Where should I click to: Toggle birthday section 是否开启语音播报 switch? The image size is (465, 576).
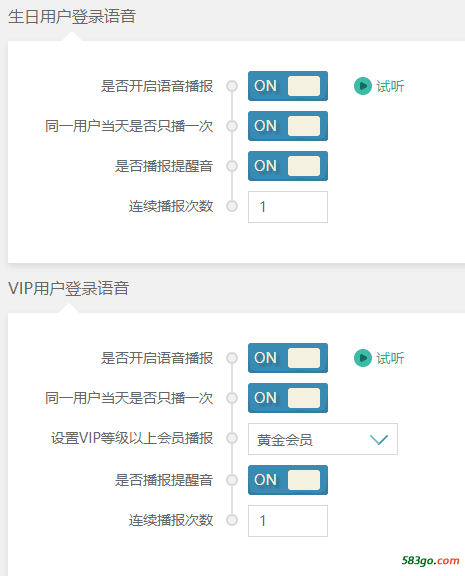(288, 86)
